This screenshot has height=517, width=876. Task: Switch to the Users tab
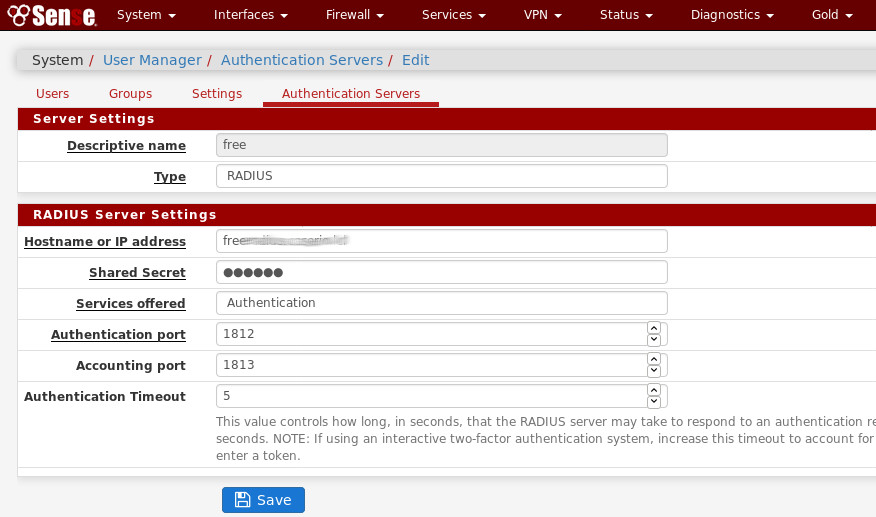(x=52, y=93)
